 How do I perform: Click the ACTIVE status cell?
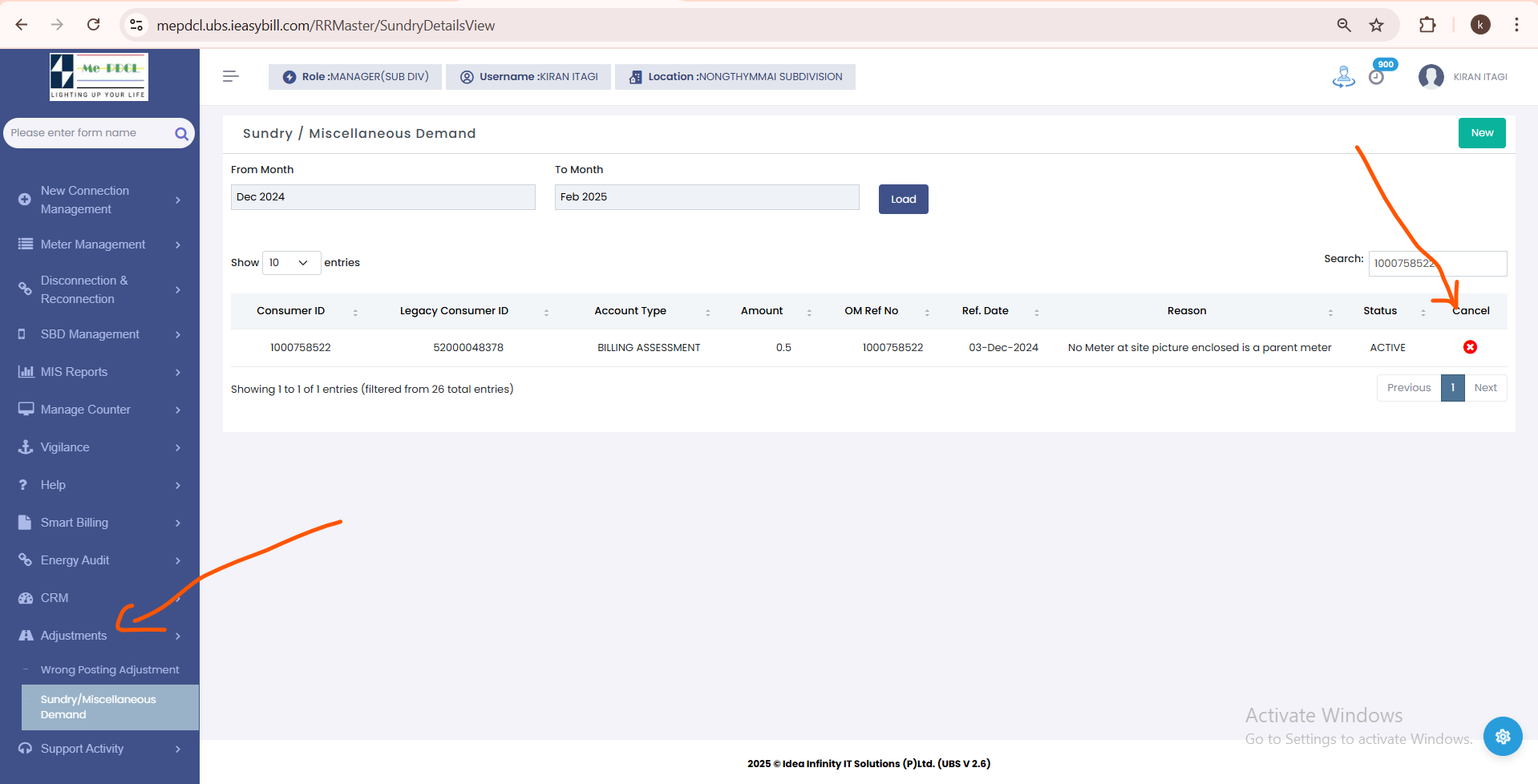(1387, 348)
